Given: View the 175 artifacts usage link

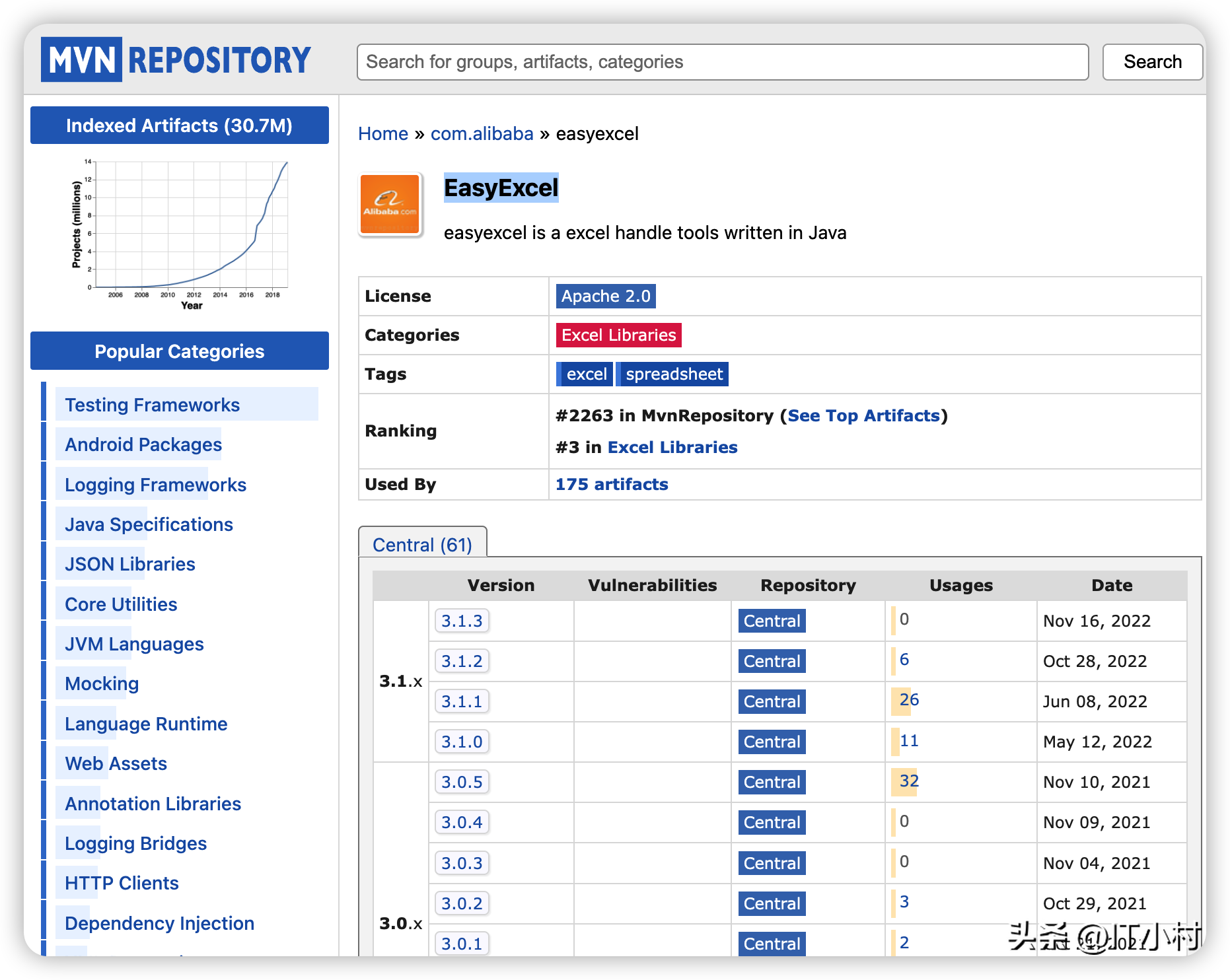Looking at the screenshot, I should 612,485.
